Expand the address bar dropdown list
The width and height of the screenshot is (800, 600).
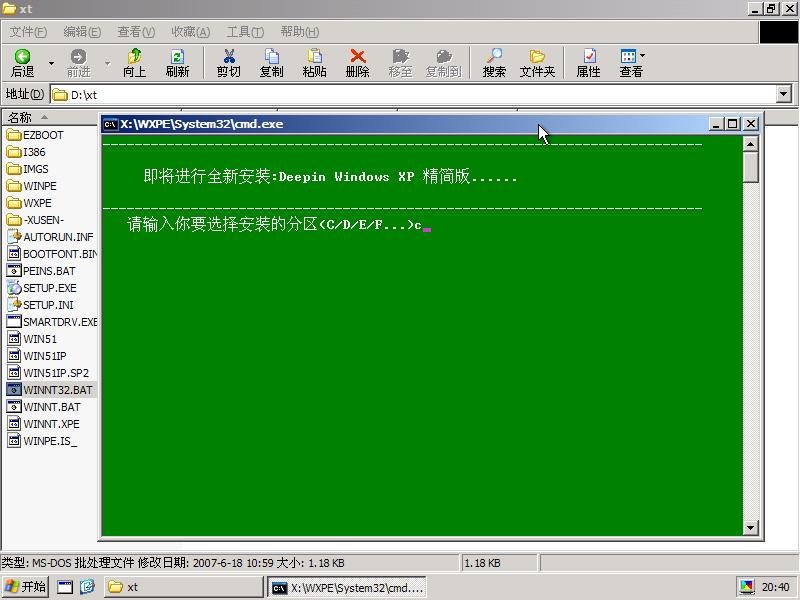784,94
